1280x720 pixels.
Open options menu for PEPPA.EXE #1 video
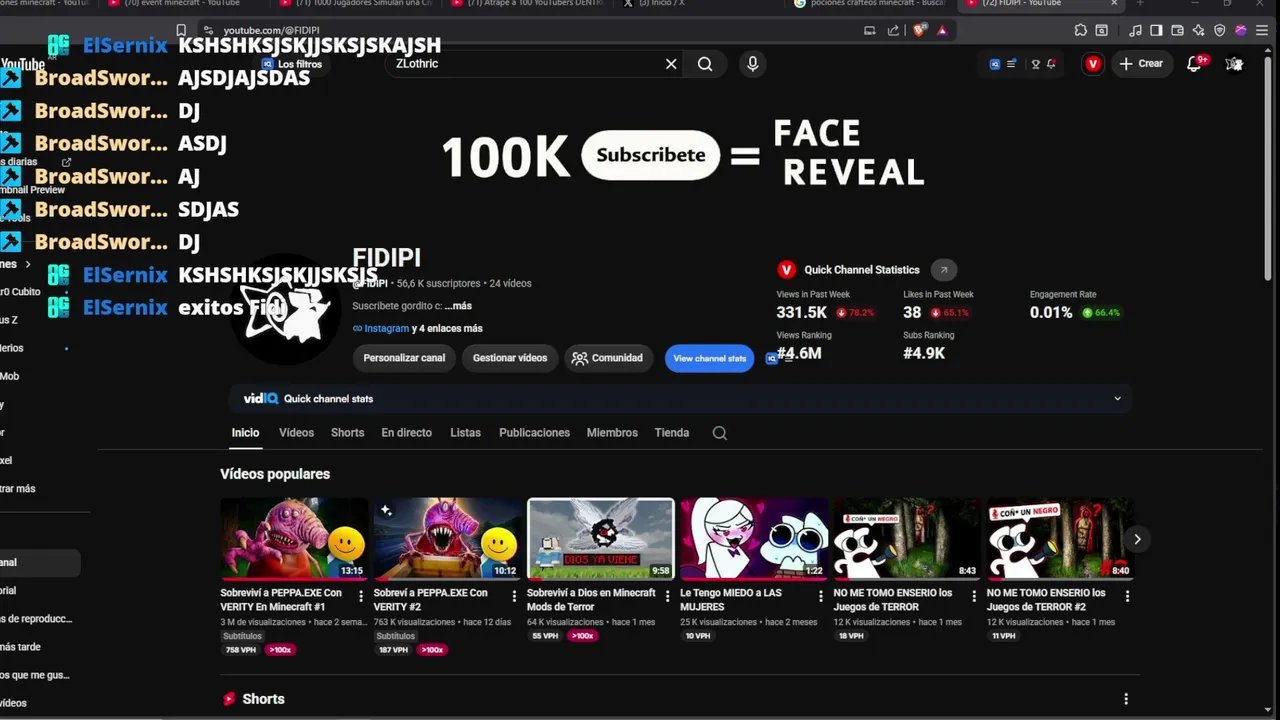click(x=361, y=596)
